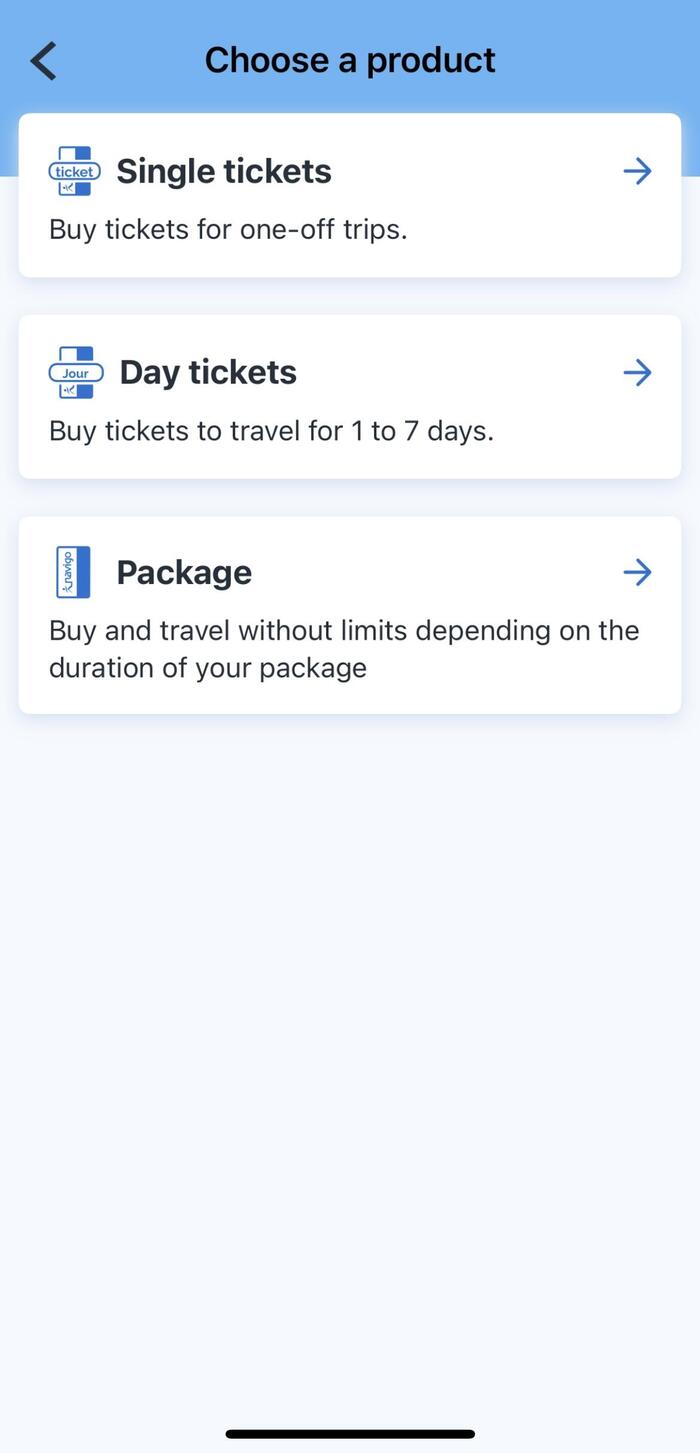Viewport: 700px width, 1453px height.
Task: Click 'Buy tickets for one-off trips.' text
Action: (x=228, y=229)
